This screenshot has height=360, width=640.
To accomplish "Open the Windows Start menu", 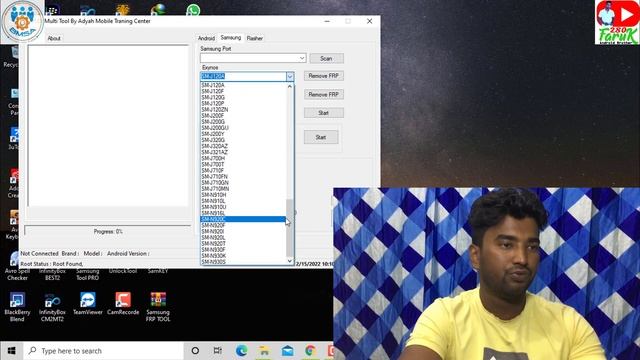I will point(11,351).
